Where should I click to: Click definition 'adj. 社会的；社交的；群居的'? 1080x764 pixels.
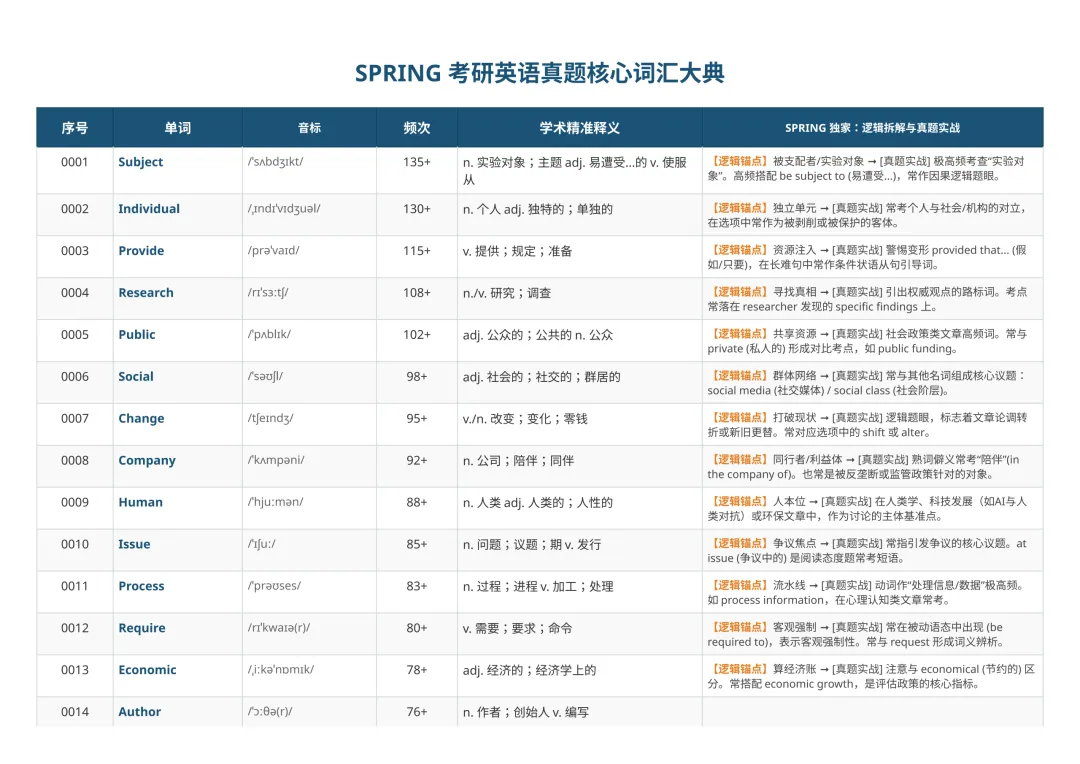[541, 377]
